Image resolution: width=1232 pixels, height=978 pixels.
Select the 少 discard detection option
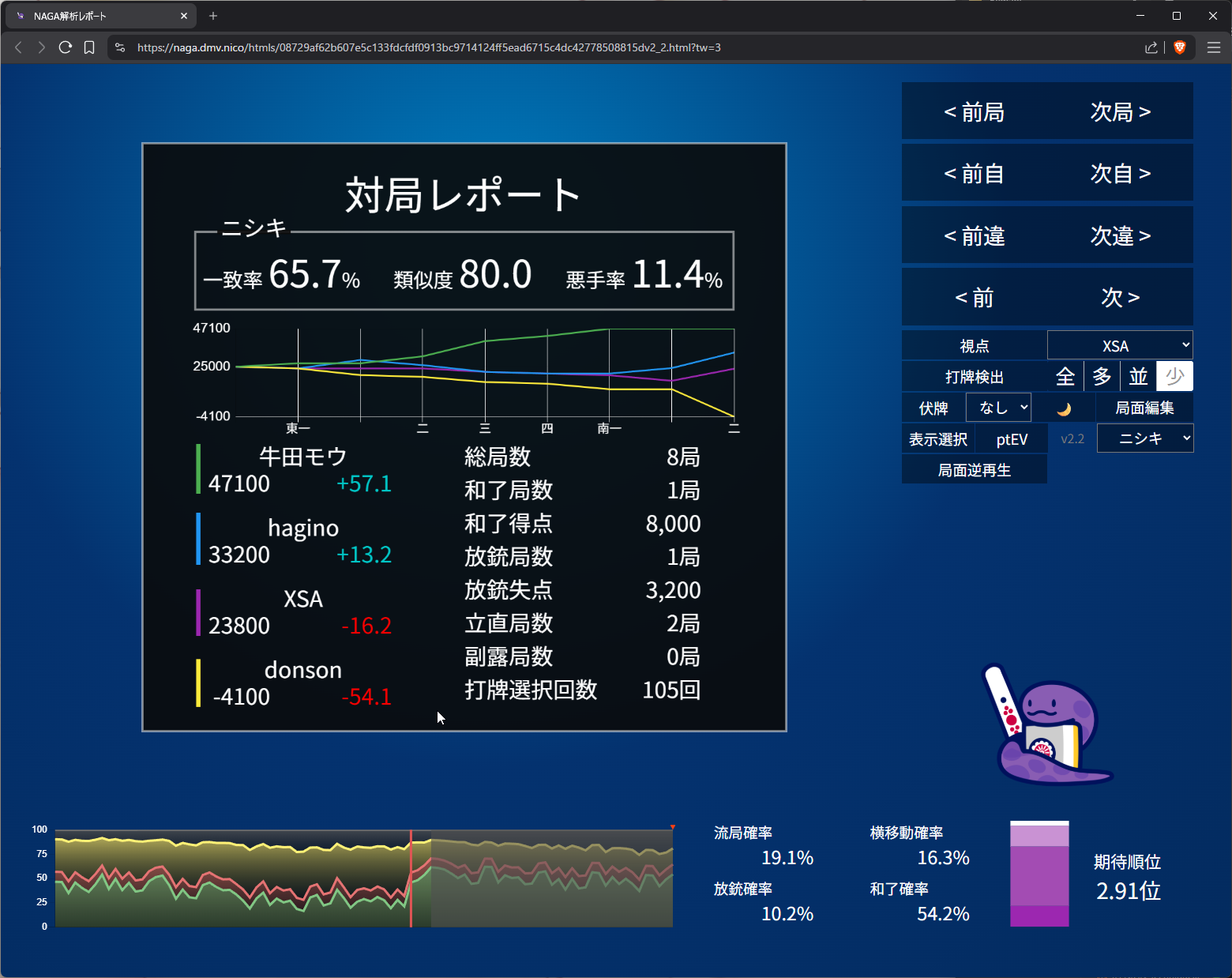1174,377
